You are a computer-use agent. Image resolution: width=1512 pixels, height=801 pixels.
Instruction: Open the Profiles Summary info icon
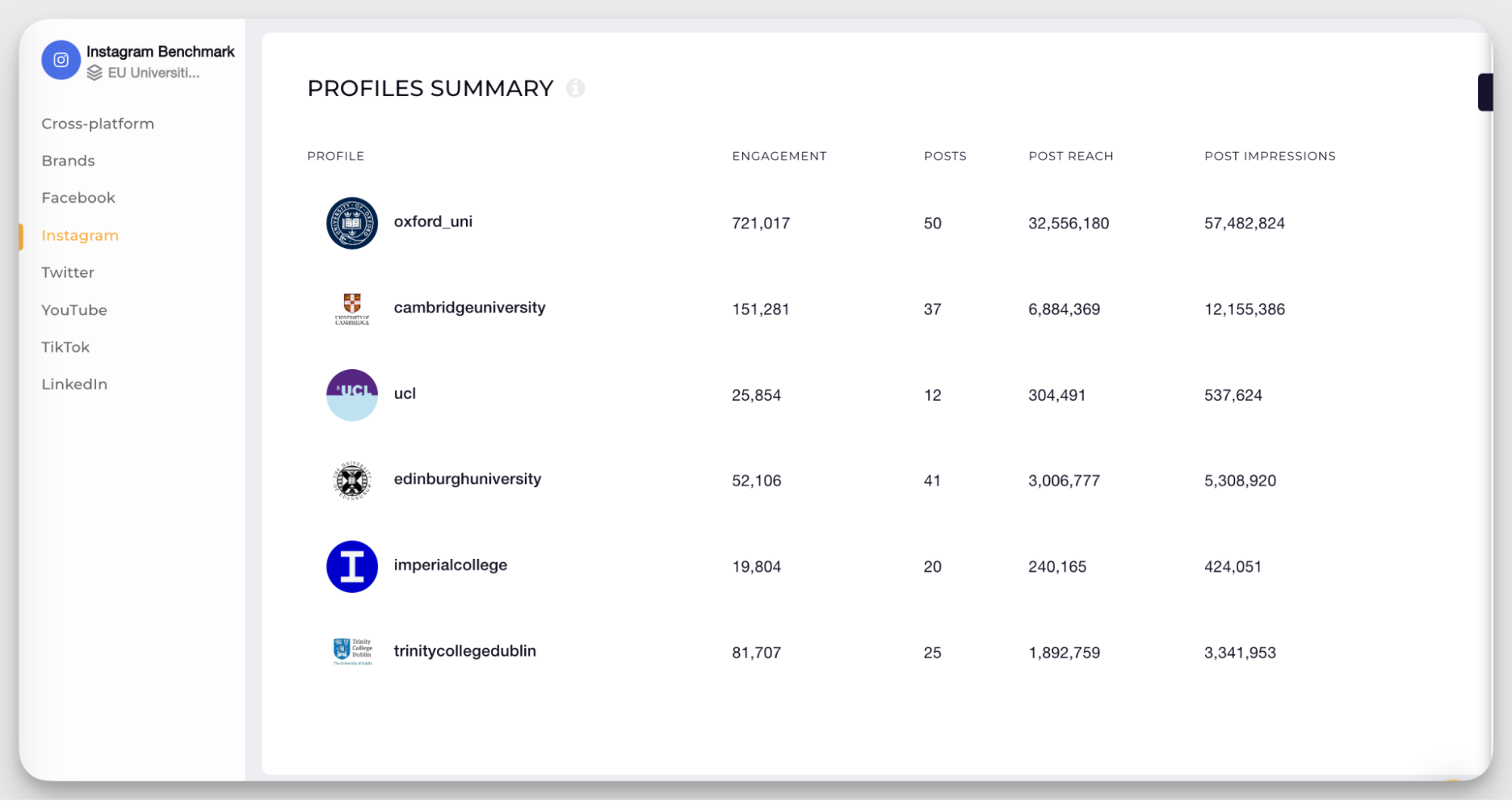click(576, 88)
